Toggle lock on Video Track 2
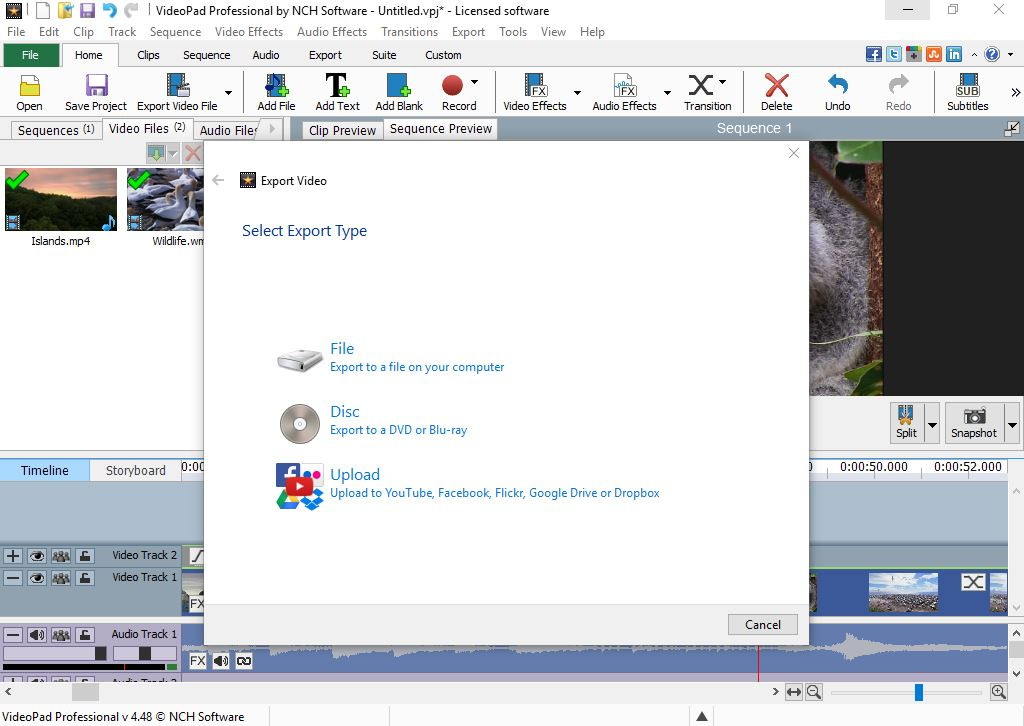The image size is (1024, 726). [85, 556]
